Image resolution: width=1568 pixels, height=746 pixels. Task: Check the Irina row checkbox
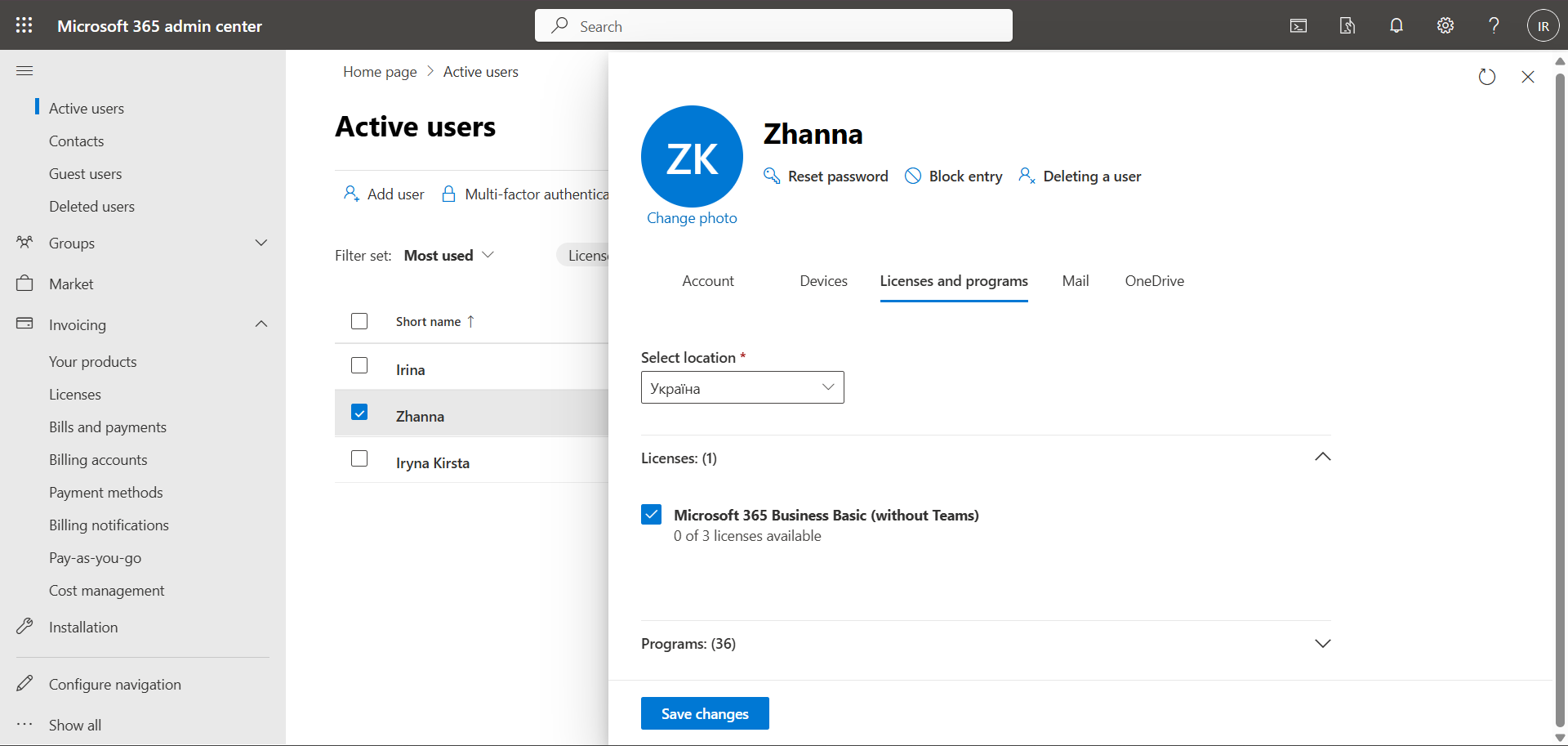coord(359,365)
